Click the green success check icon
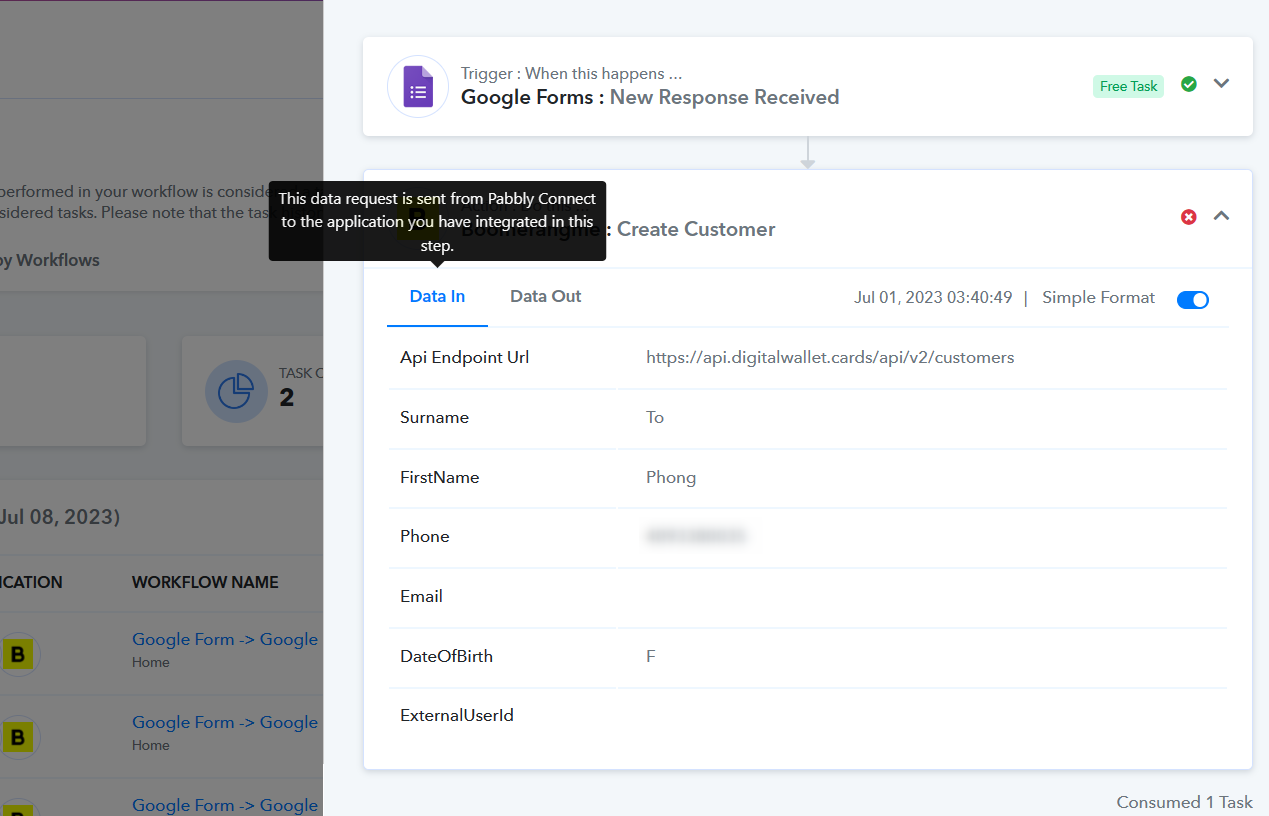The image size is (1269, 816). tap(1189, 84)
